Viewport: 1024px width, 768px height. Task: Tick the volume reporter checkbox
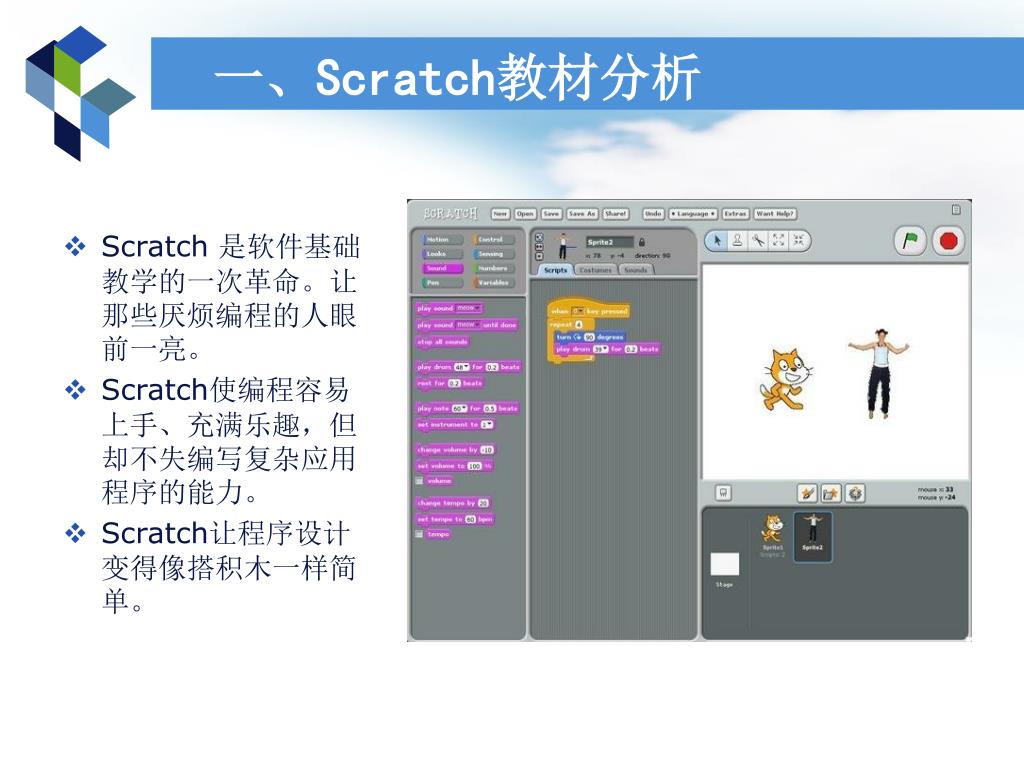pos(419,481)
